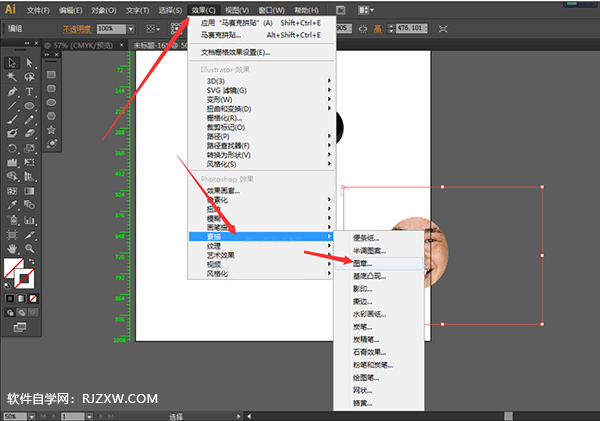
Task: Expand the 3D(3) submenu
Action: point(261,81)
